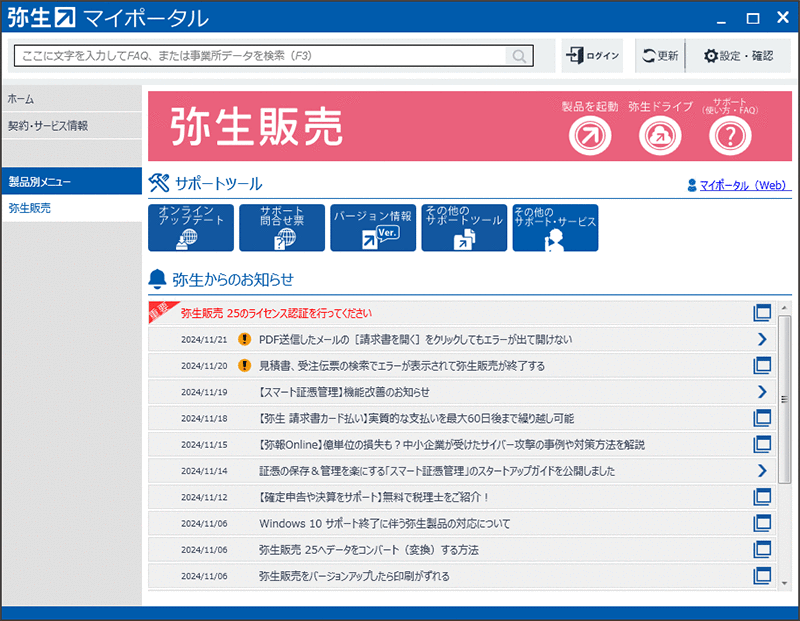This screenshot has width=800, height=621.
Task: Show バージョン情報 tile
Action: pos(373,228)
